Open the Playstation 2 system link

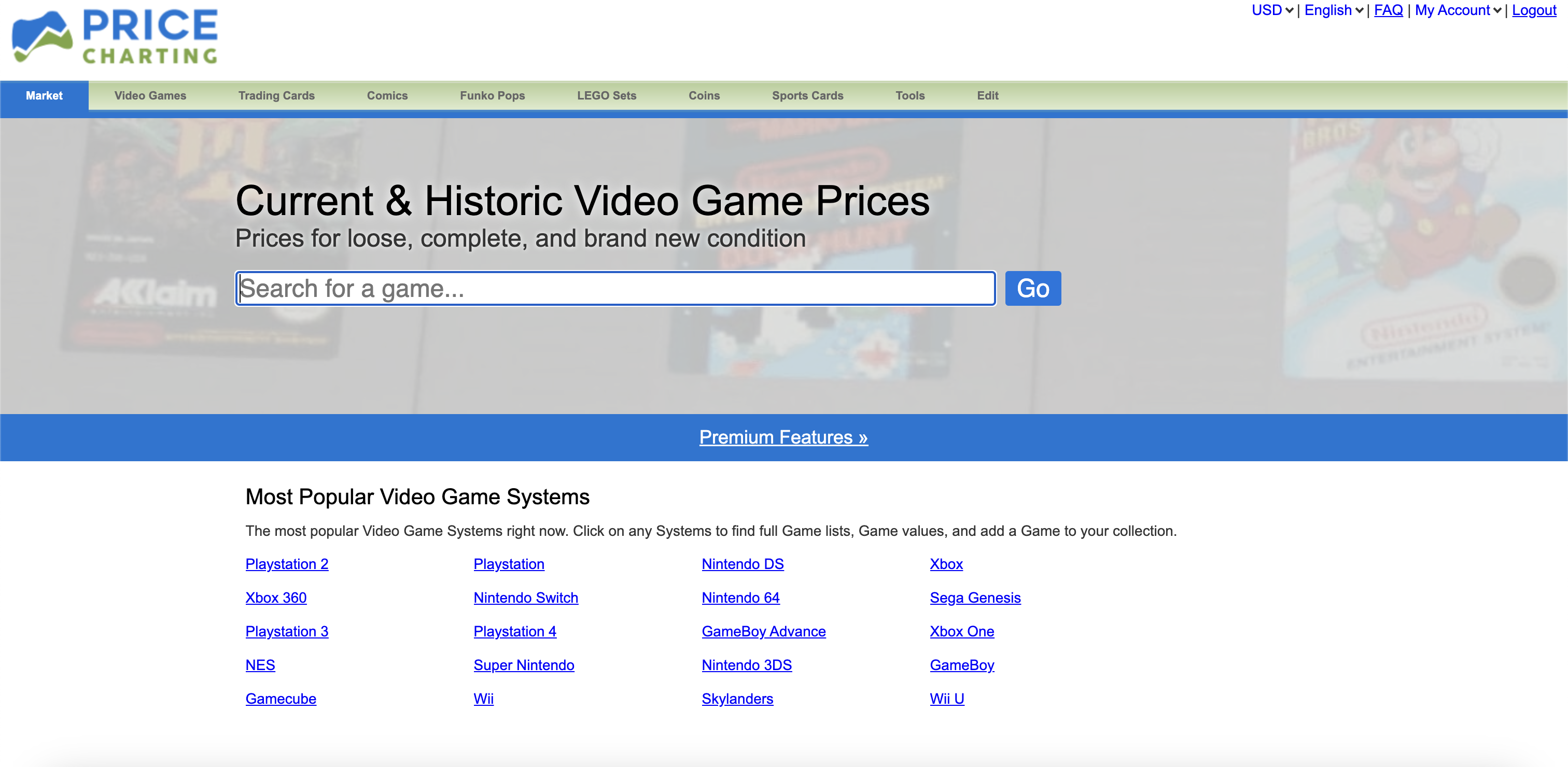pyautogui.click(x=287, y=564)
